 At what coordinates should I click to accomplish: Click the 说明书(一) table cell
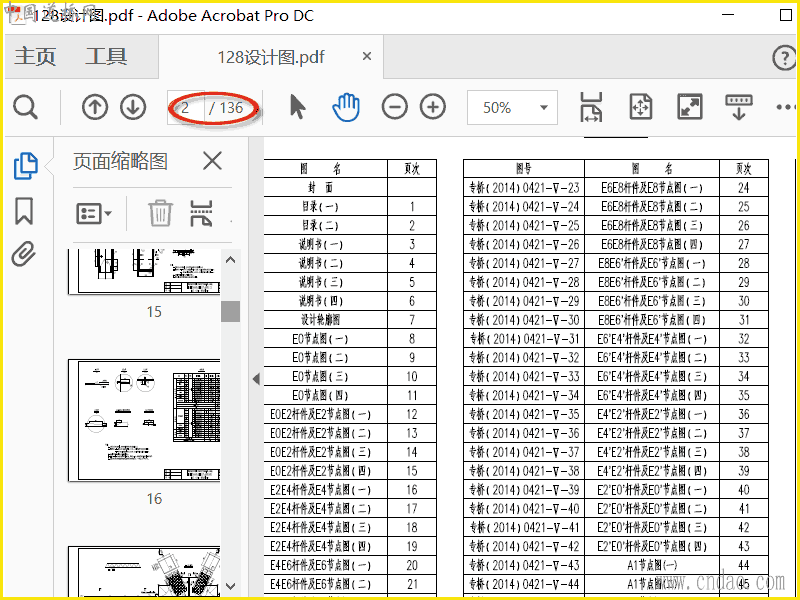pyautogui.click(x=326, y=244)
